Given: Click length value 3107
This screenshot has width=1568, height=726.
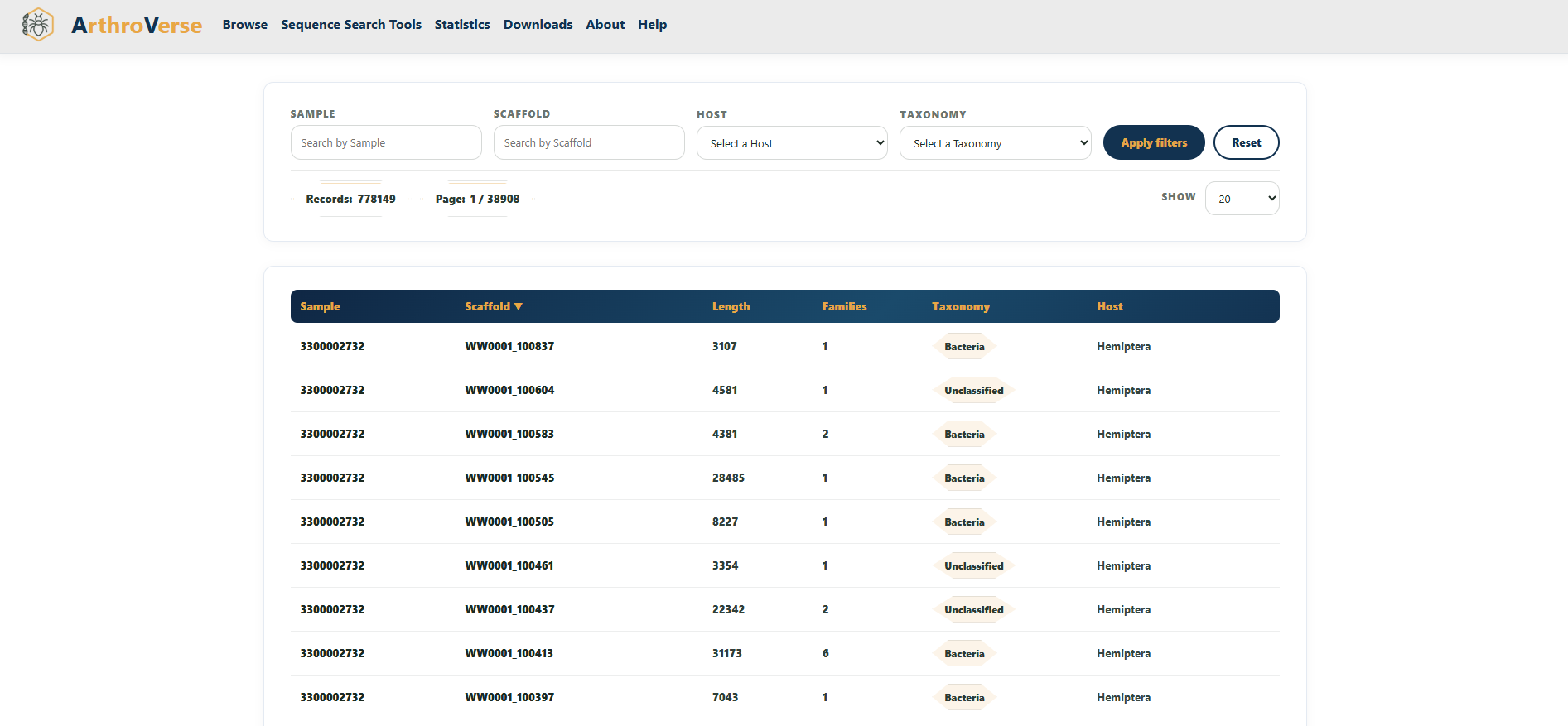Looking at the screenshot, I should coord(725,346).
